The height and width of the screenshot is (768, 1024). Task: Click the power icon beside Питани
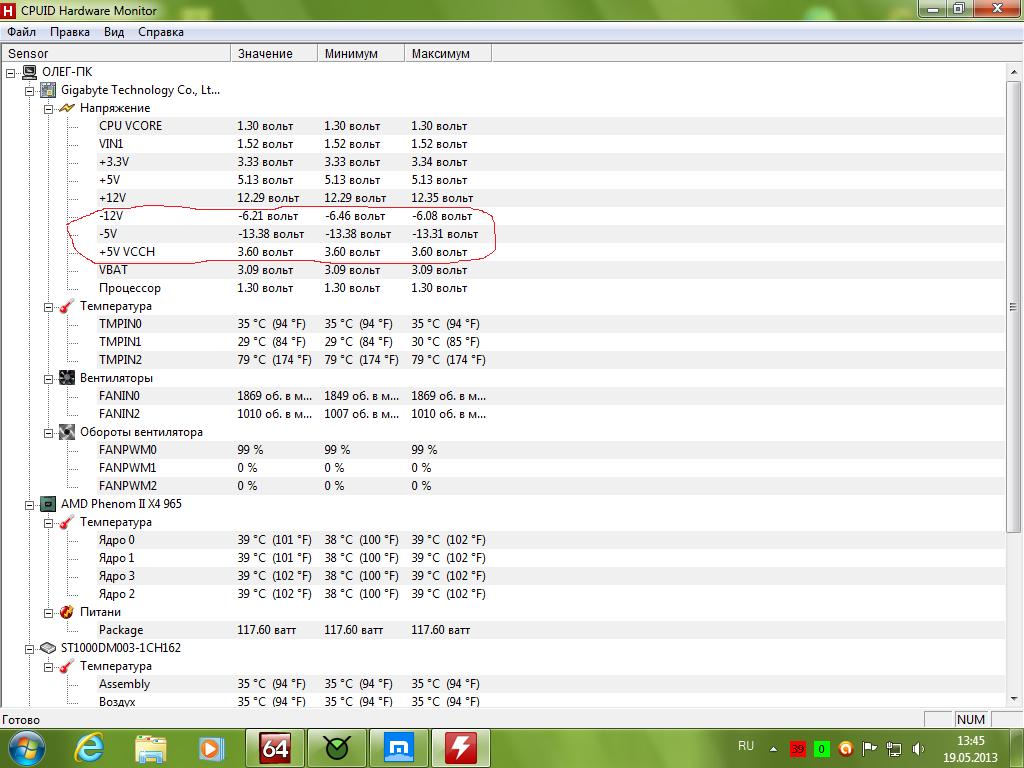coord(67,612)
